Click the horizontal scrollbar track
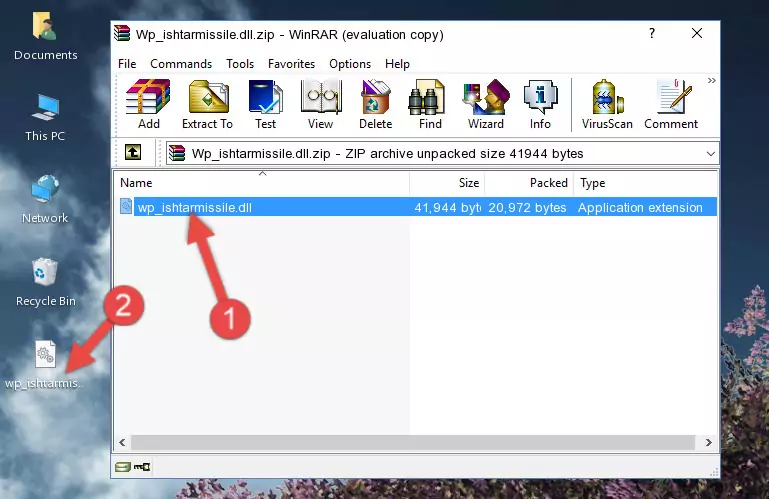The height and width of the screenshot is (499, 769). pyautogui.click(x=413, y=443)
